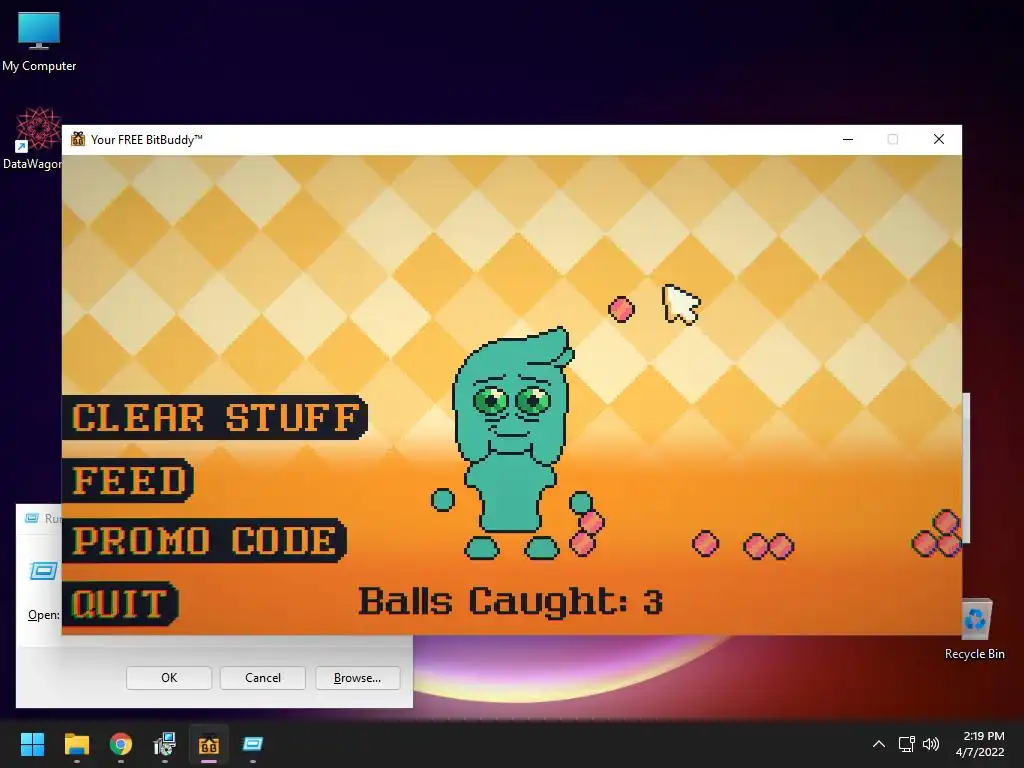
Task: Launch Google Chrome from the taskbar
Action: pos(121,744)
